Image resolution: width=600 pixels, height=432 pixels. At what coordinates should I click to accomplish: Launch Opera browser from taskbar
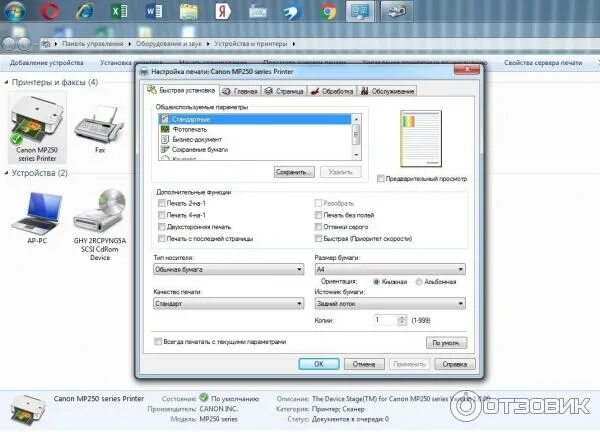(50, 11)
